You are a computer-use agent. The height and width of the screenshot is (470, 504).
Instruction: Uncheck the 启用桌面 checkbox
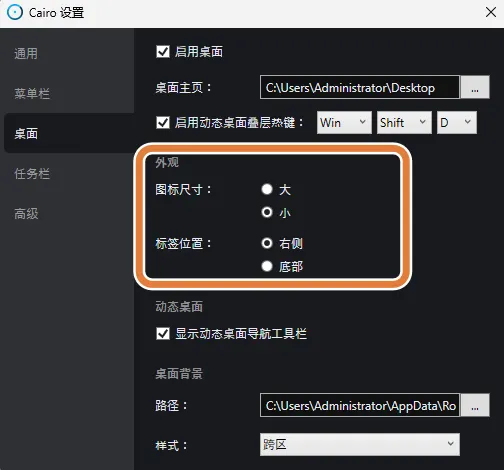click(163, 52)
